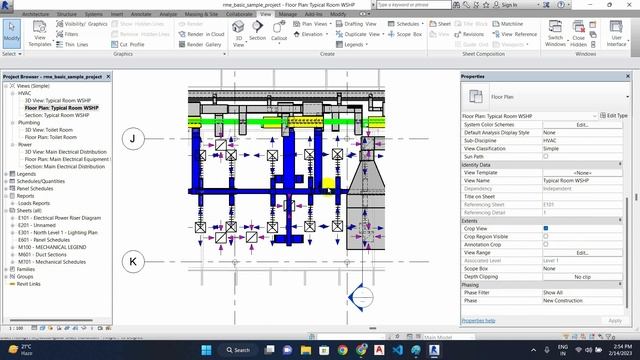The width and height of the screenshot is (640, 360).
Task: Open View Templates tool
Action: [x=40, y=33]
